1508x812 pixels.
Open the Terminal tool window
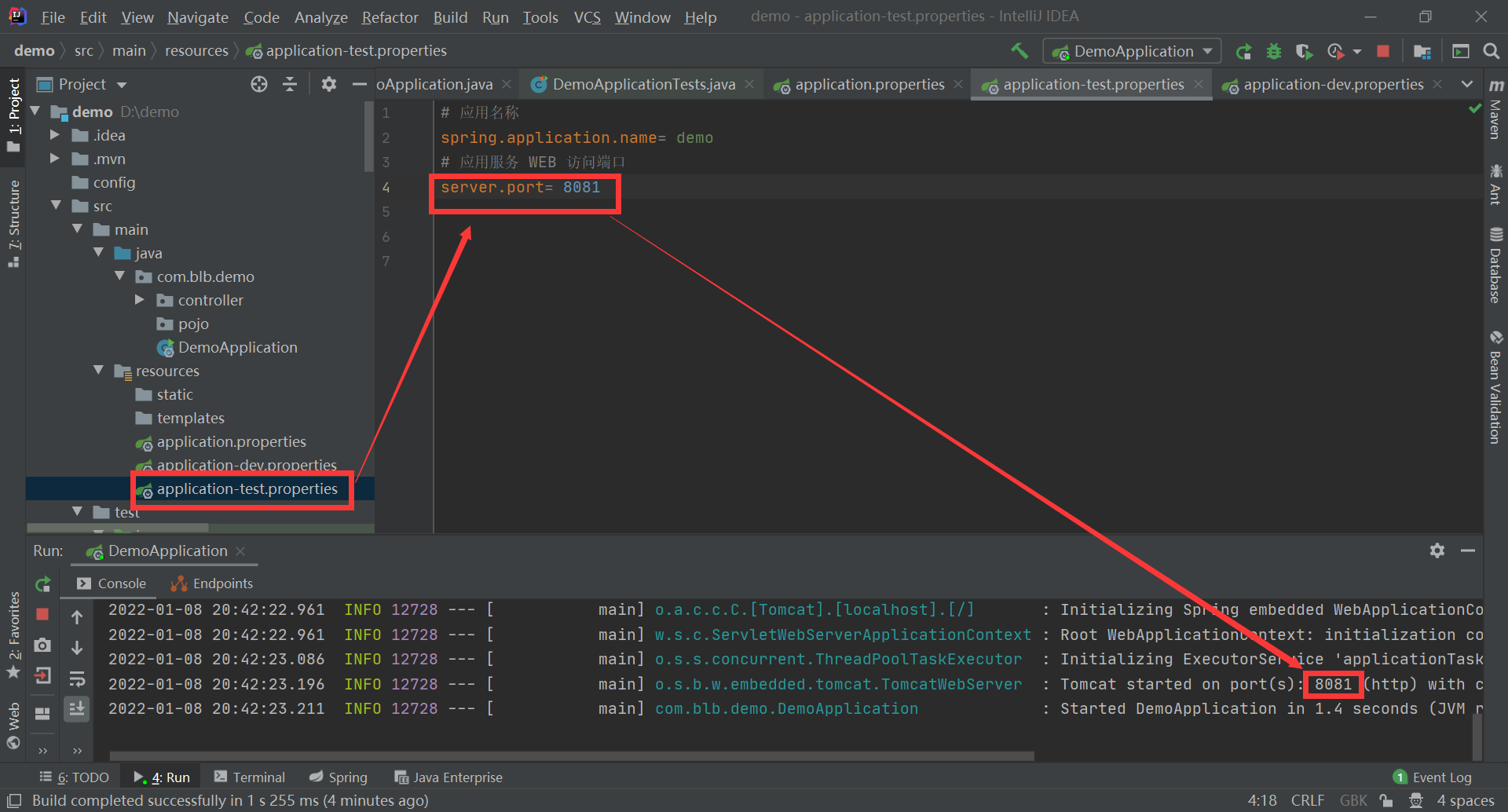(250, 777)
